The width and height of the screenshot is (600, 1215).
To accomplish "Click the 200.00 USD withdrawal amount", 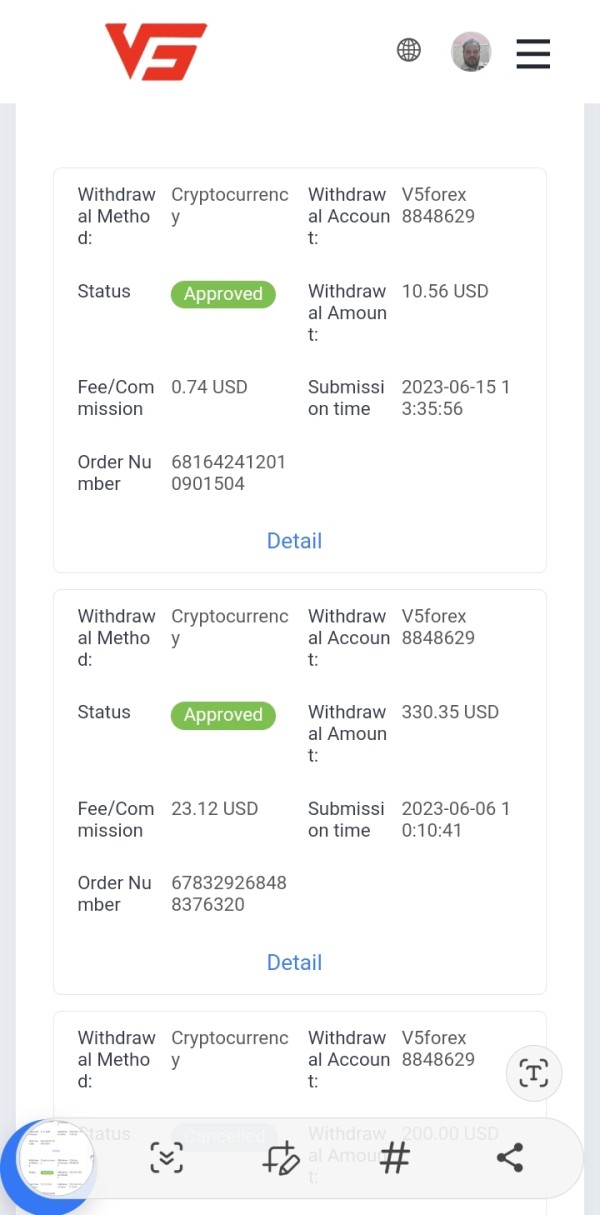I will click(450, 1133).
